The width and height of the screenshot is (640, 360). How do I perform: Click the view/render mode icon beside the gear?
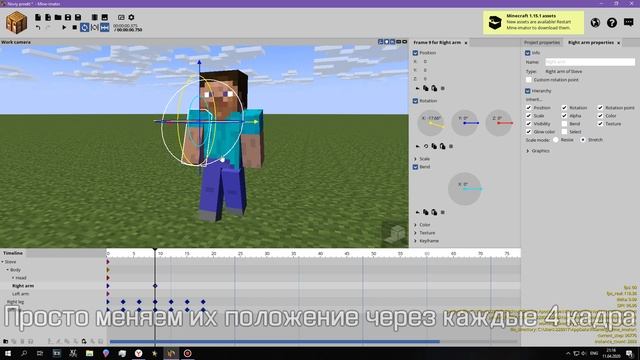[121, 18]
